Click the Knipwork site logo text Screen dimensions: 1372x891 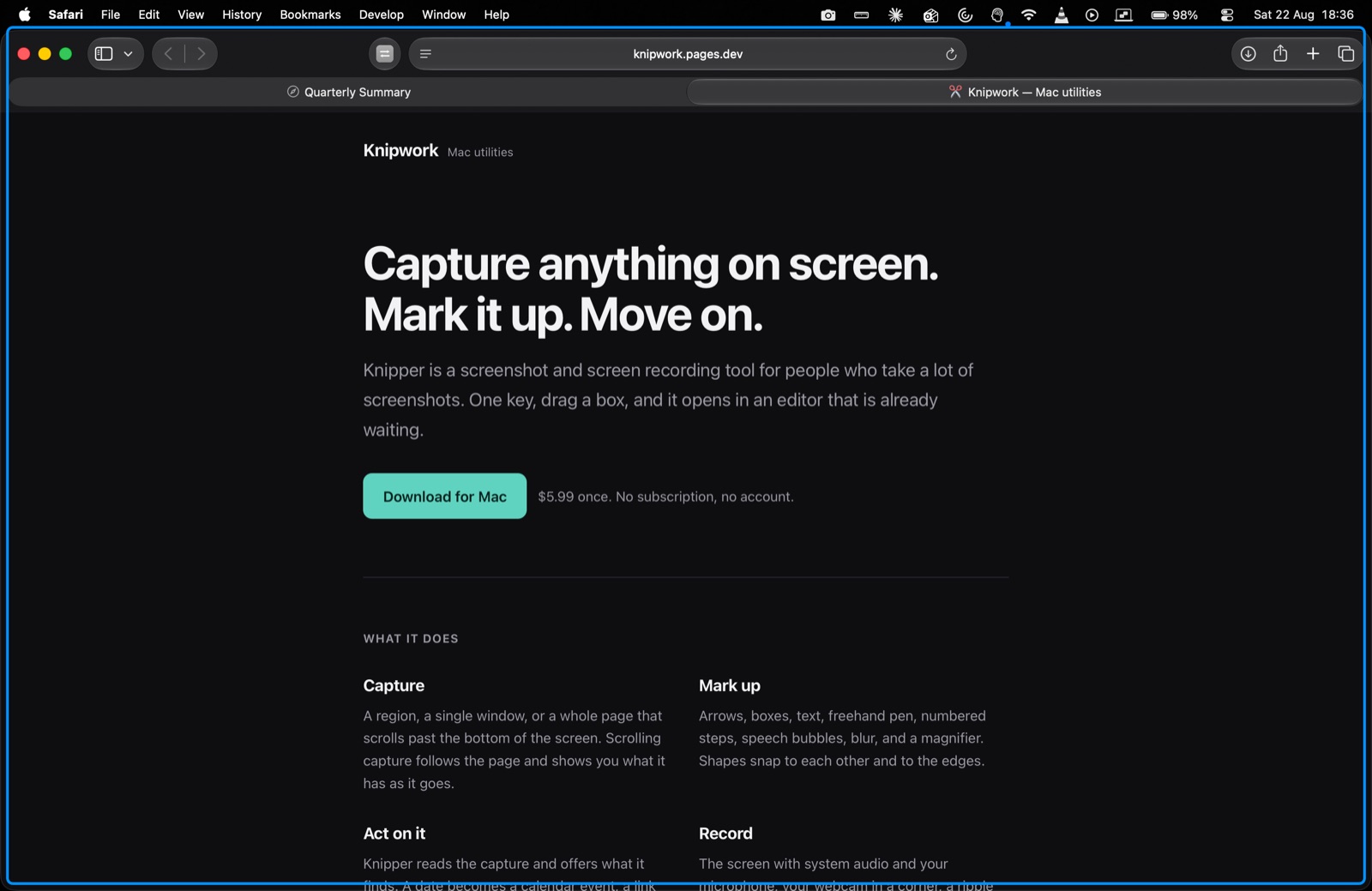tap(400, 150)
